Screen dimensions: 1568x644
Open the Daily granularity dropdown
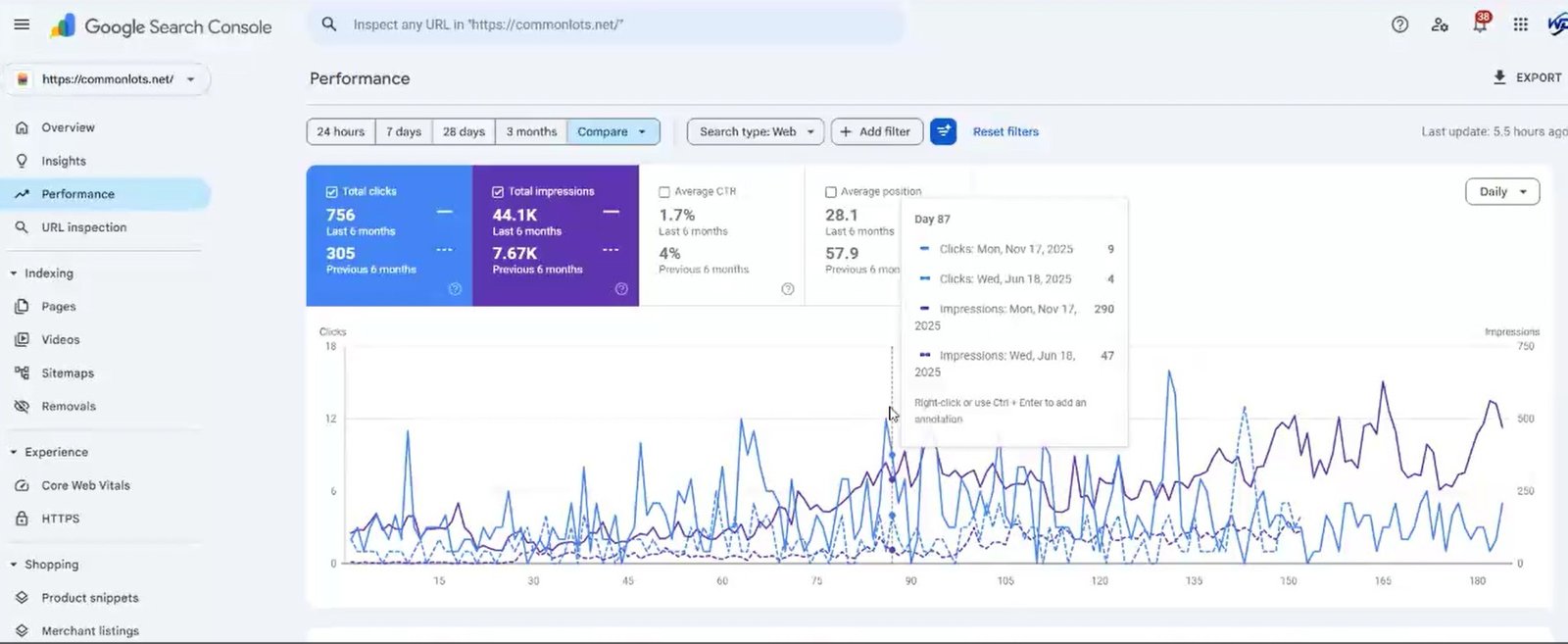(x=1502, y=192)
